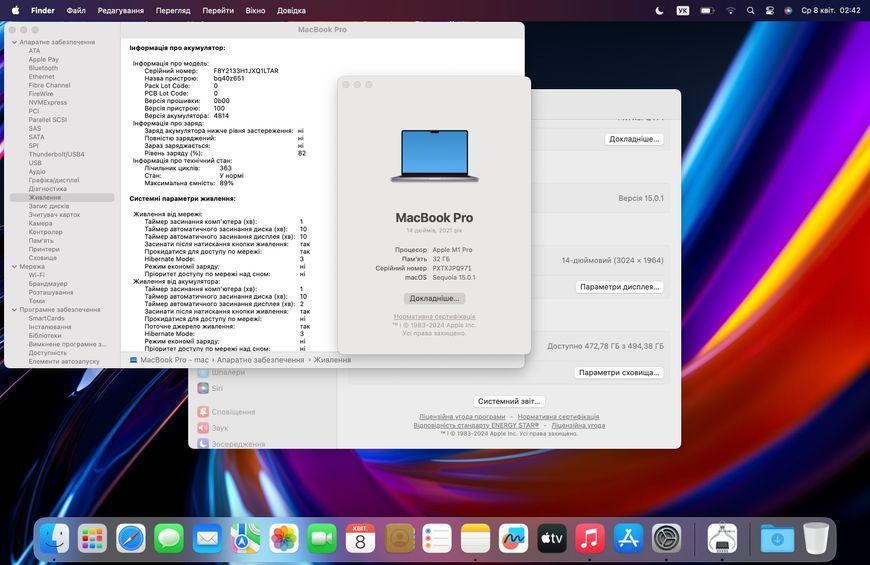The image size is (870, 565).
Task: Click the Системний звіт button
Action: [x=509, y=401]
